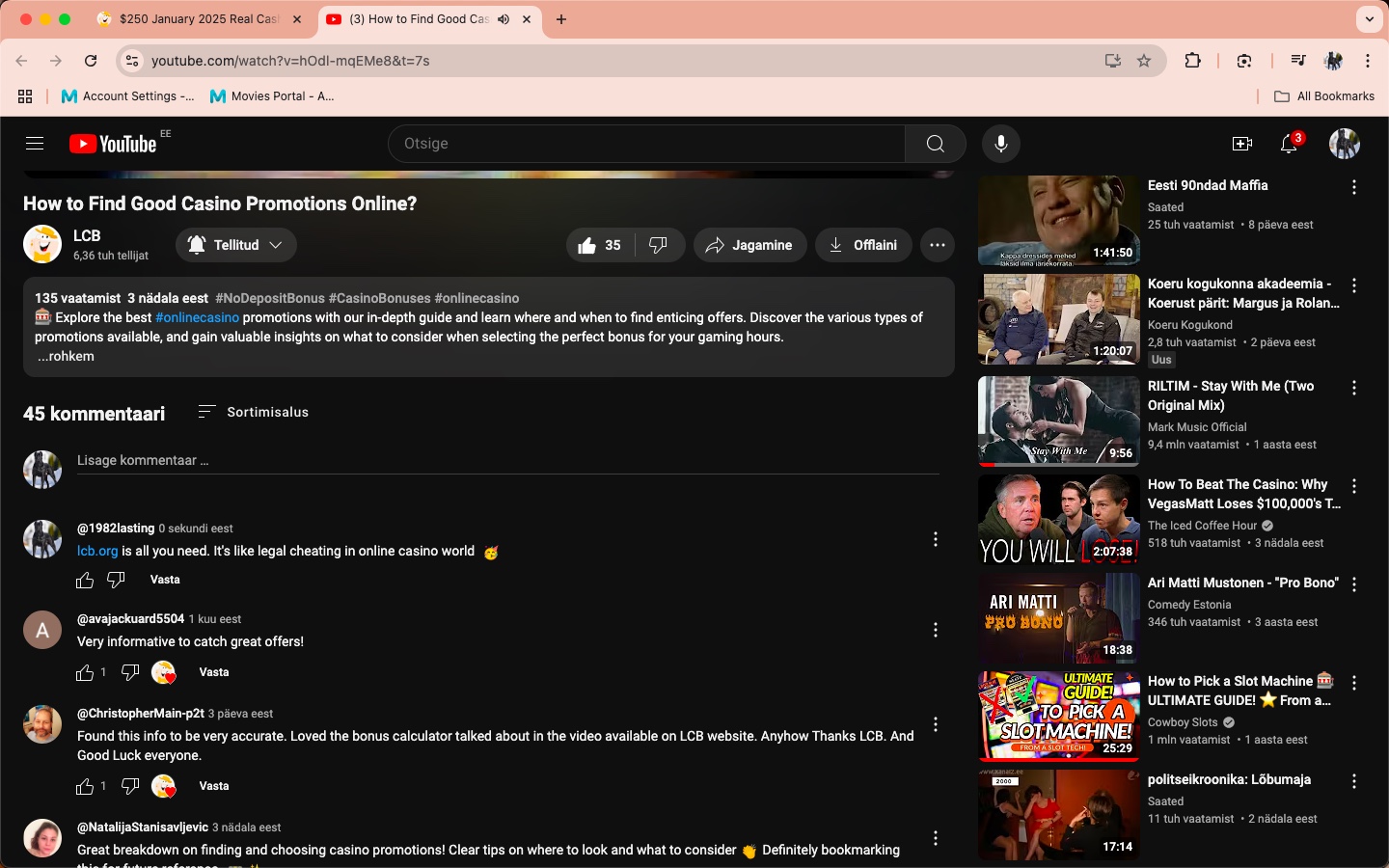The image size is (1389, 868).
Task: Open the create video icon
Action: [1242, 144]
